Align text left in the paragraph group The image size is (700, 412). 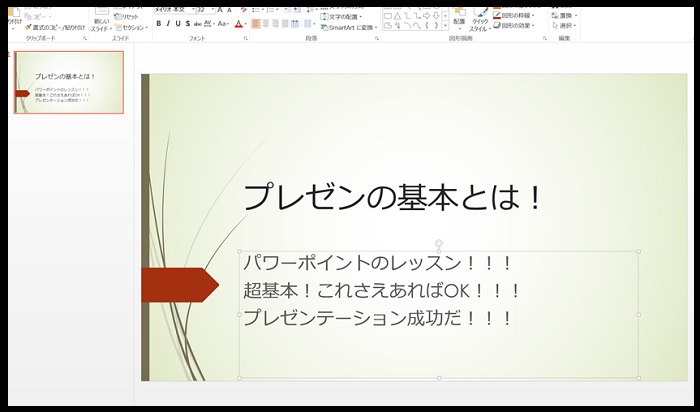tap(256, 24)
